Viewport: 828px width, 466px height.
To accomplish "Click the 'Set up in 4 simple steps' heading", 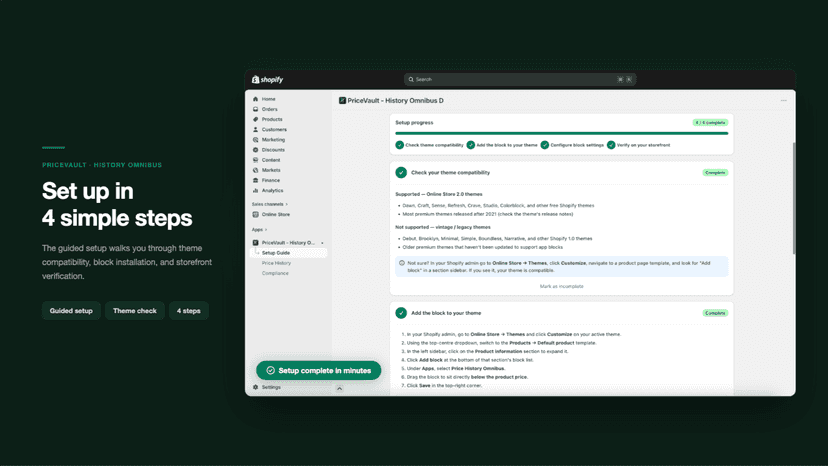I will coord(117,204).
